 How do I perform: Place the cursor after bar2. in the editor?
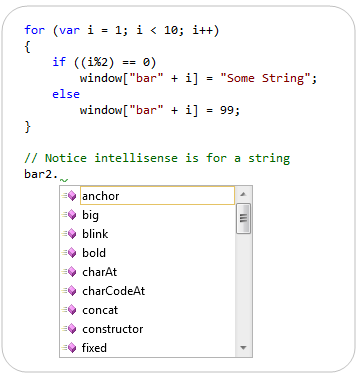coord(60,174)
